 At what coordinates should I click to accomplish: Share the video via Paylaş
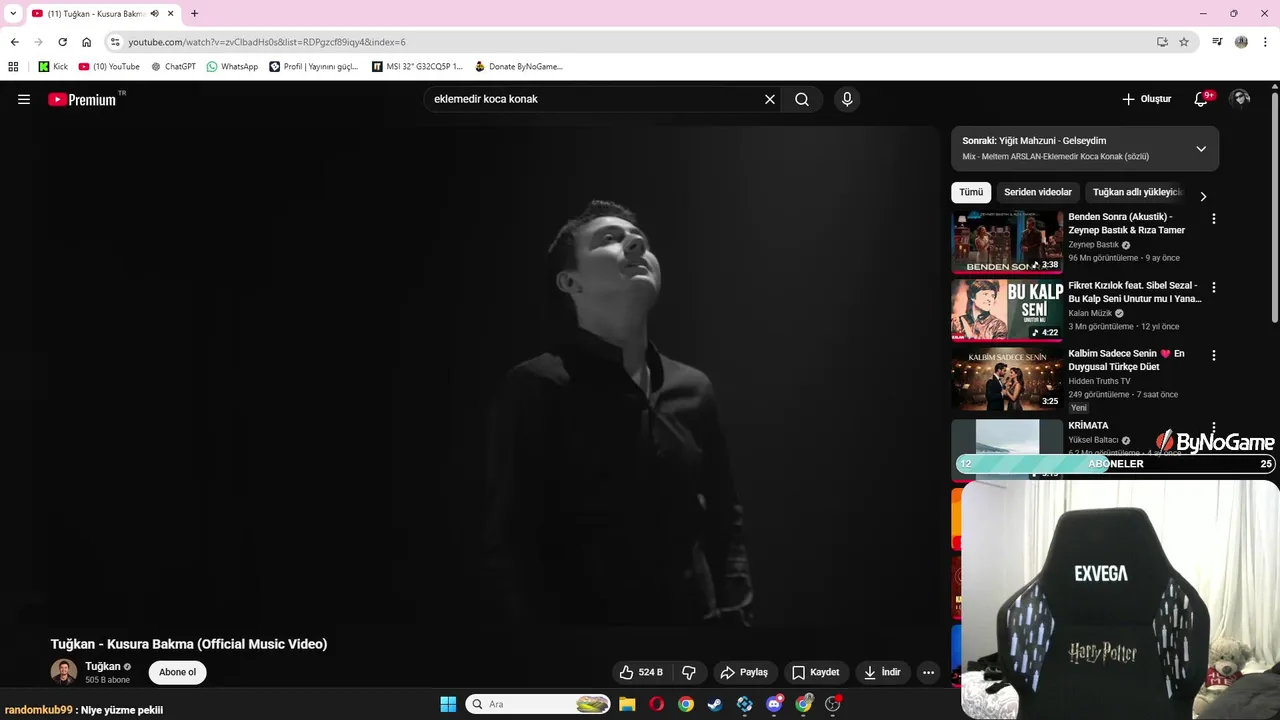point(744,672)
